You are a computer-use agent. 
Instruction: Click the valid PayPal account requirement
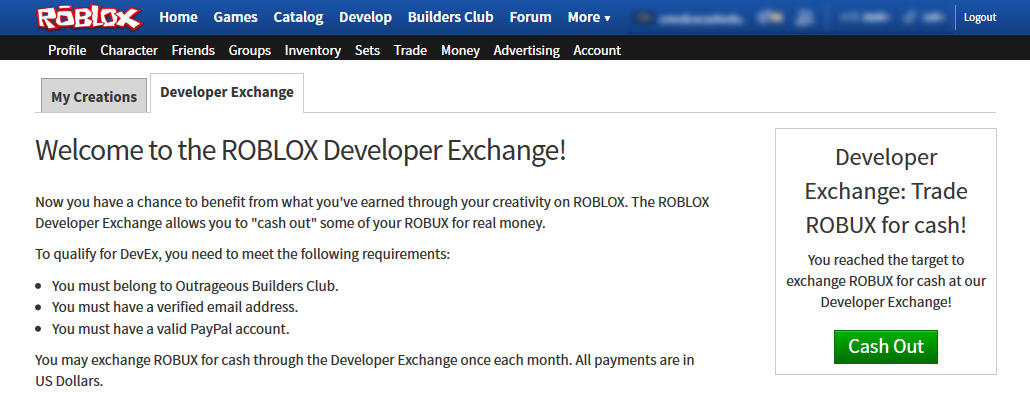coord(170,329)
